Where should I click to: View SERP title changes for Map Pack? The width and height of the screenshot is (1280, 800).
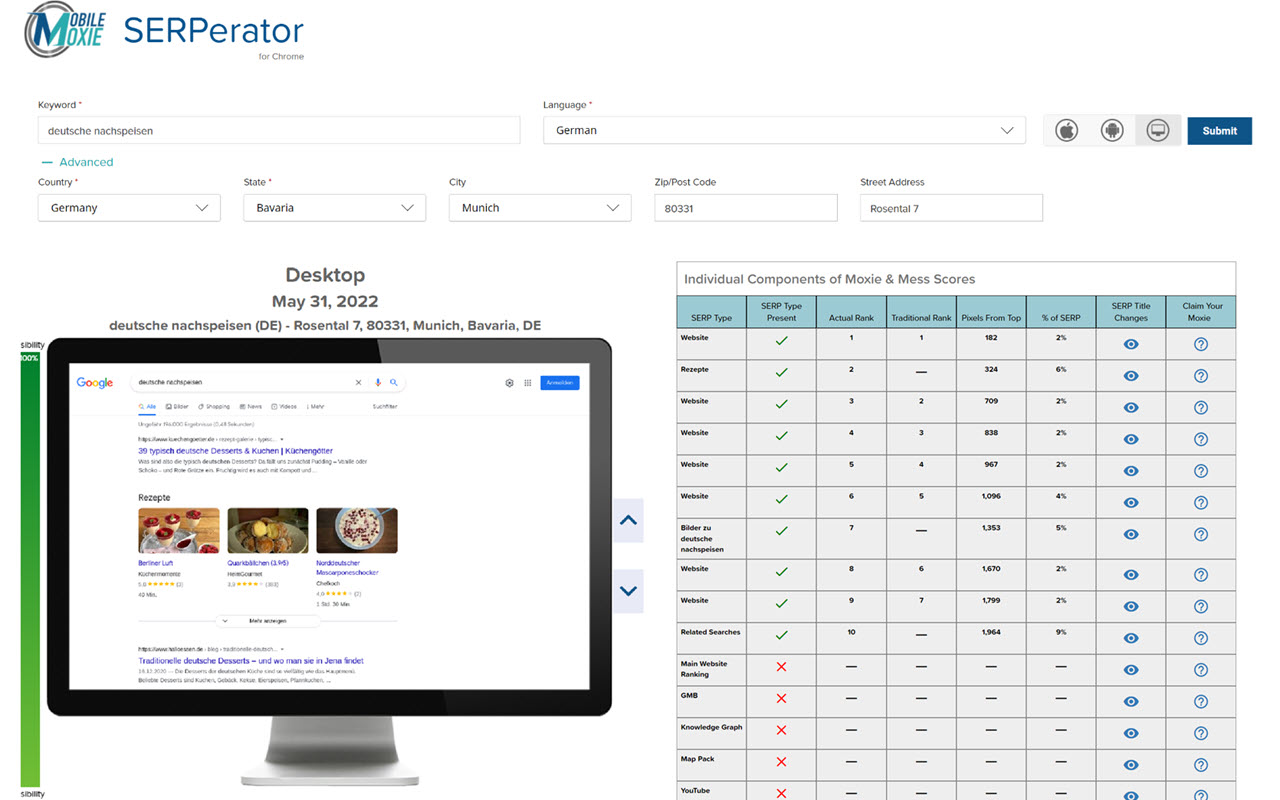pyautogui.click(x=1131, y=765)
